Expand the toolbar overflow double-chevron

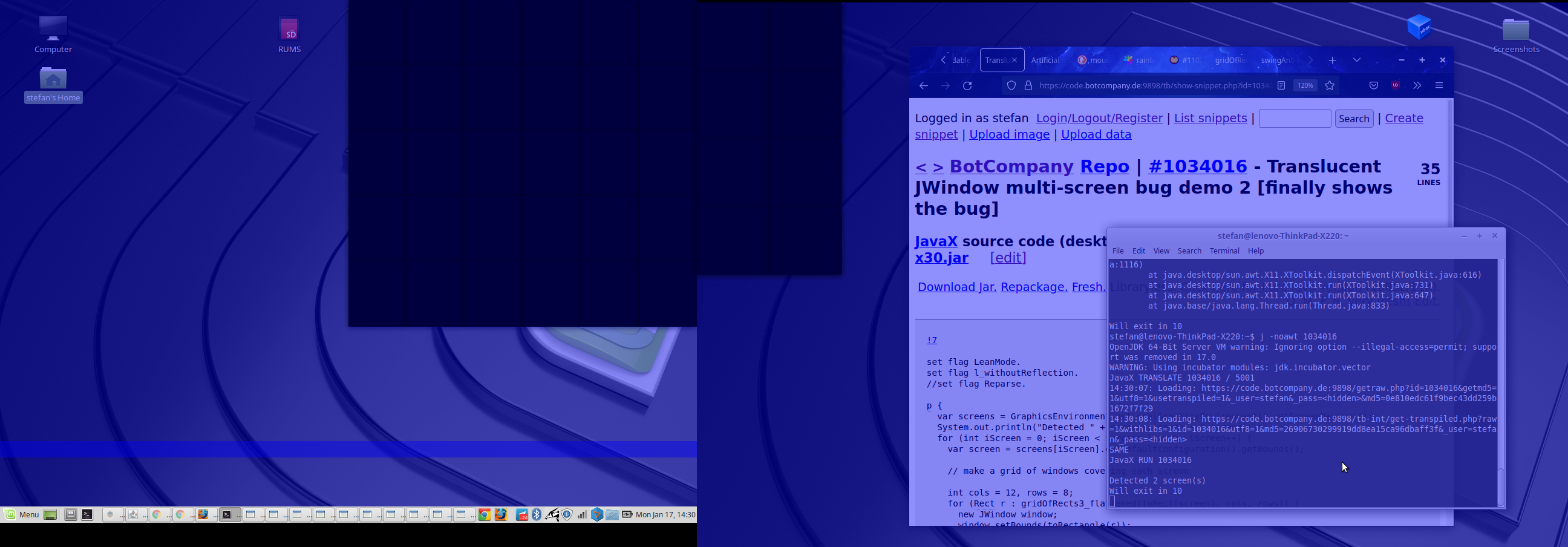(1417, 86)
